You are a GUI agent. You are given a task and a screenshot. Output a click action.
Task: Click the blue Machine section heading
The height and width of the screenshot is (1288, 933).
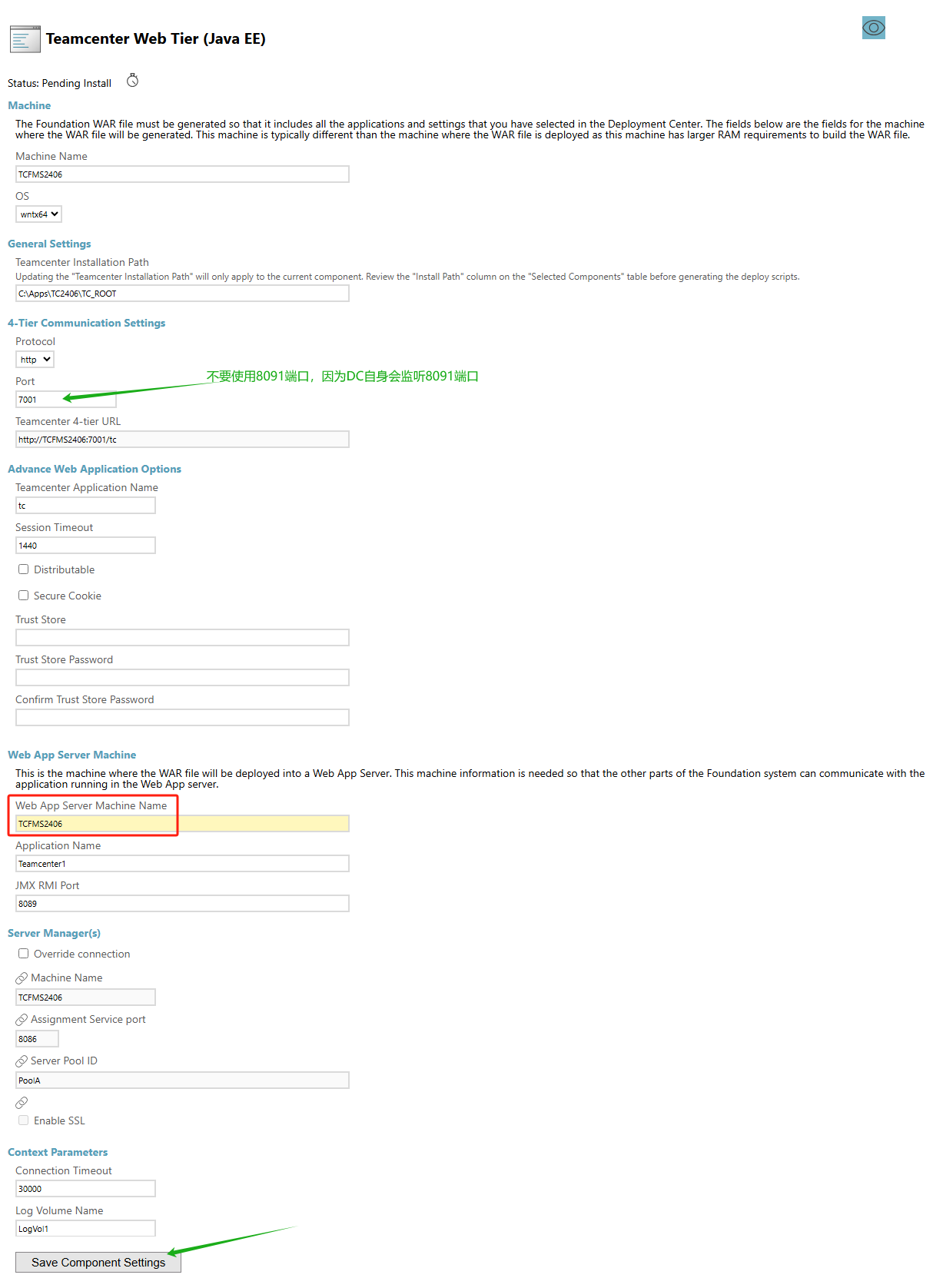tap(29, 105)
